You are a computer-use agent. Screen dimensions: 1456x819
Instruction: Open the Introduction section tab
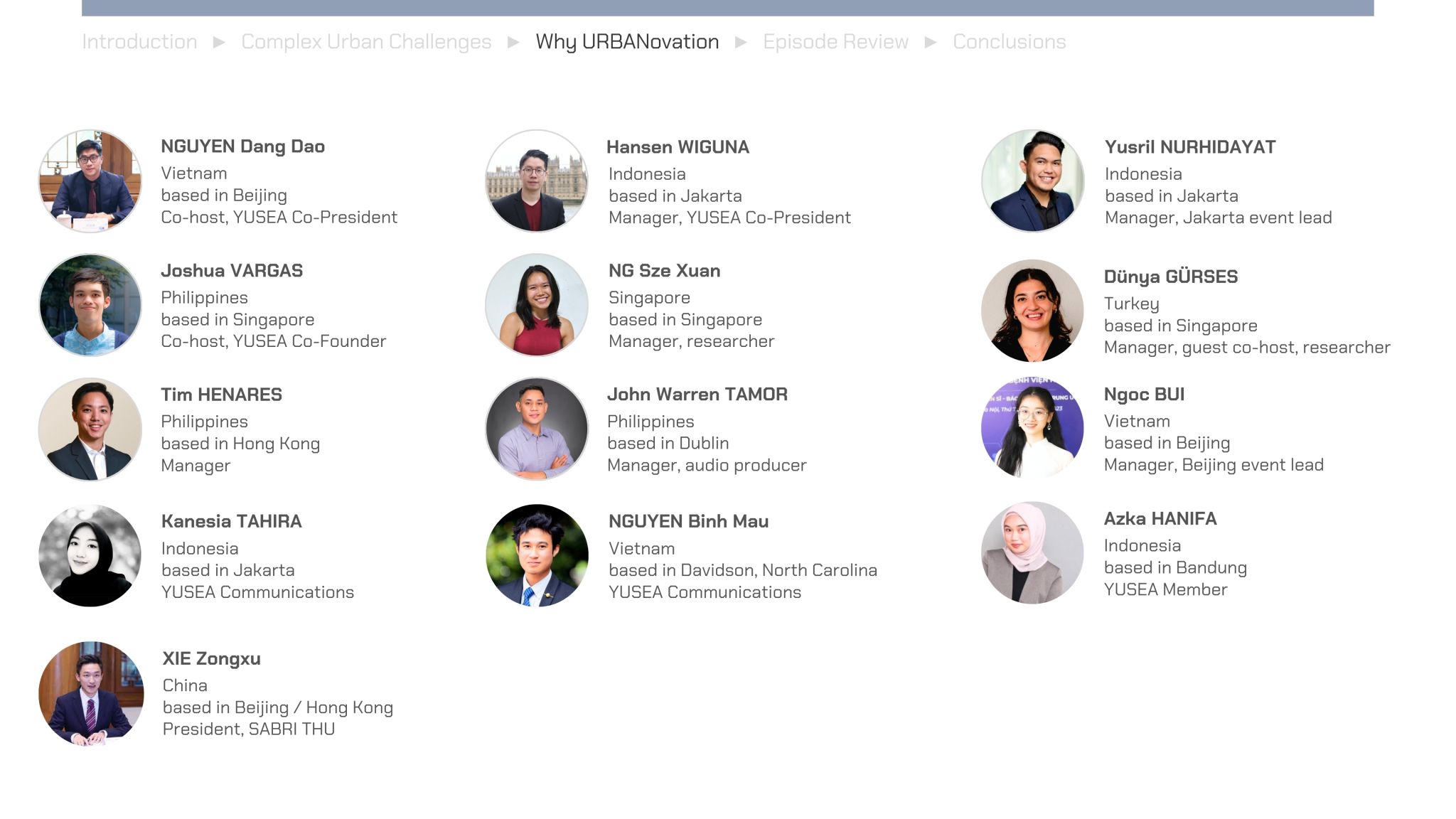pos(139,42)
